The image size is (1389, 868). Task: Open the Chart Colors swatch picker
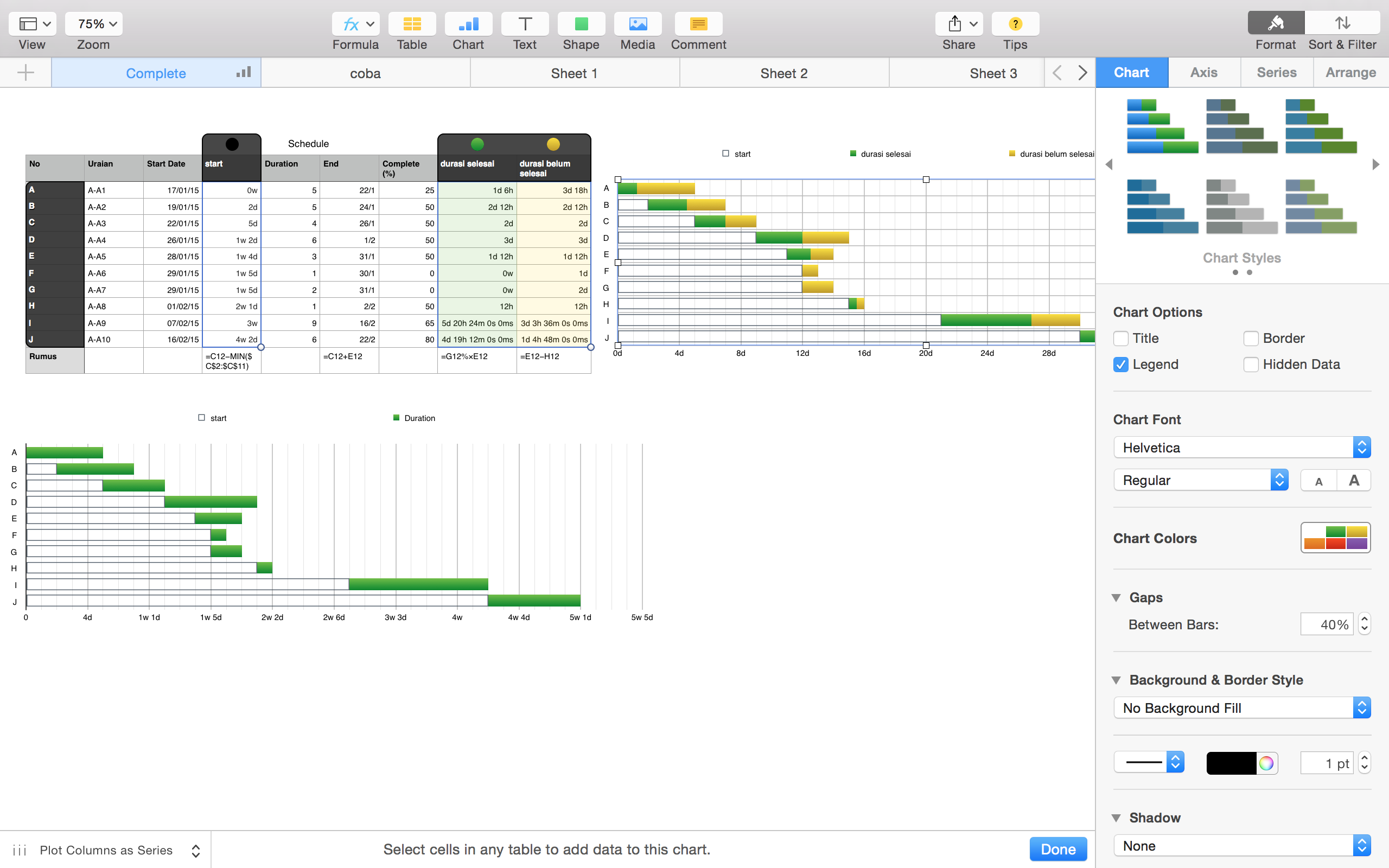[1335, 538]
